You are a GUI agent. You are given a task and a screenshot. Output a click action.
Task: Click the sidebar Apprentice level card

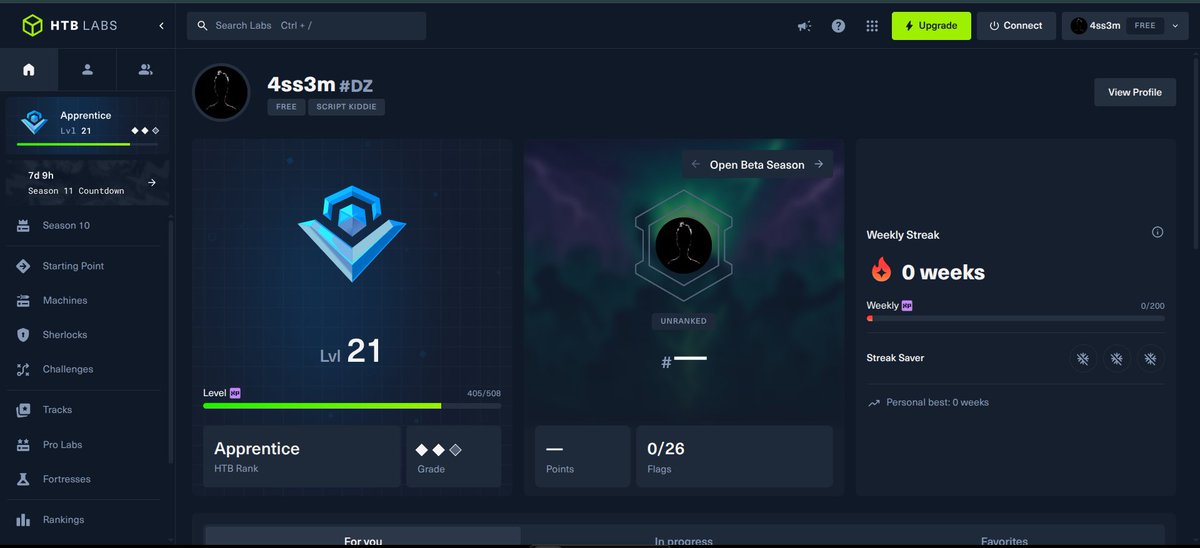[87, 126]
